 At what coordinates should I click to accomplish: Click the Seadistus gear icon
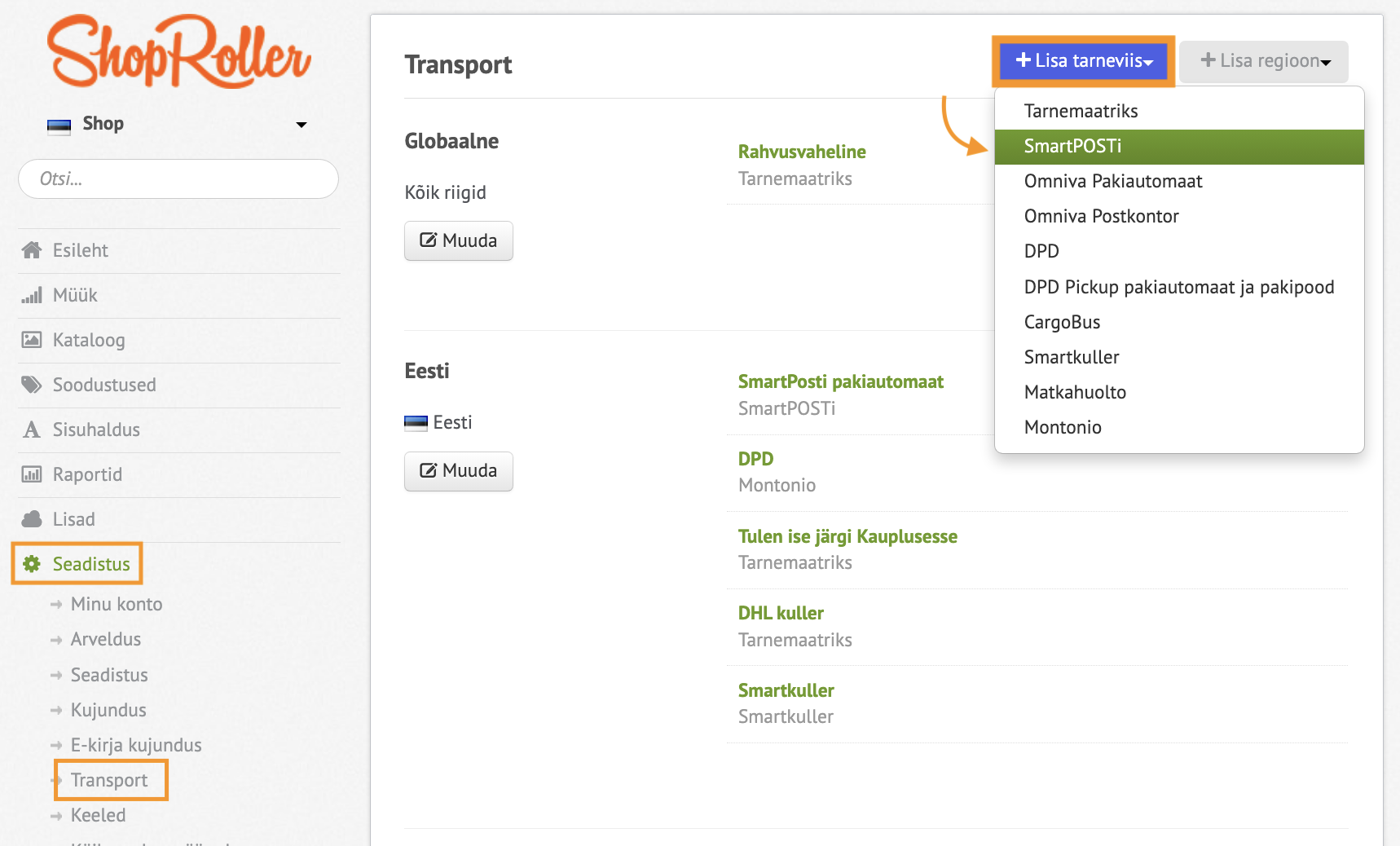click(x=32, y=564)
